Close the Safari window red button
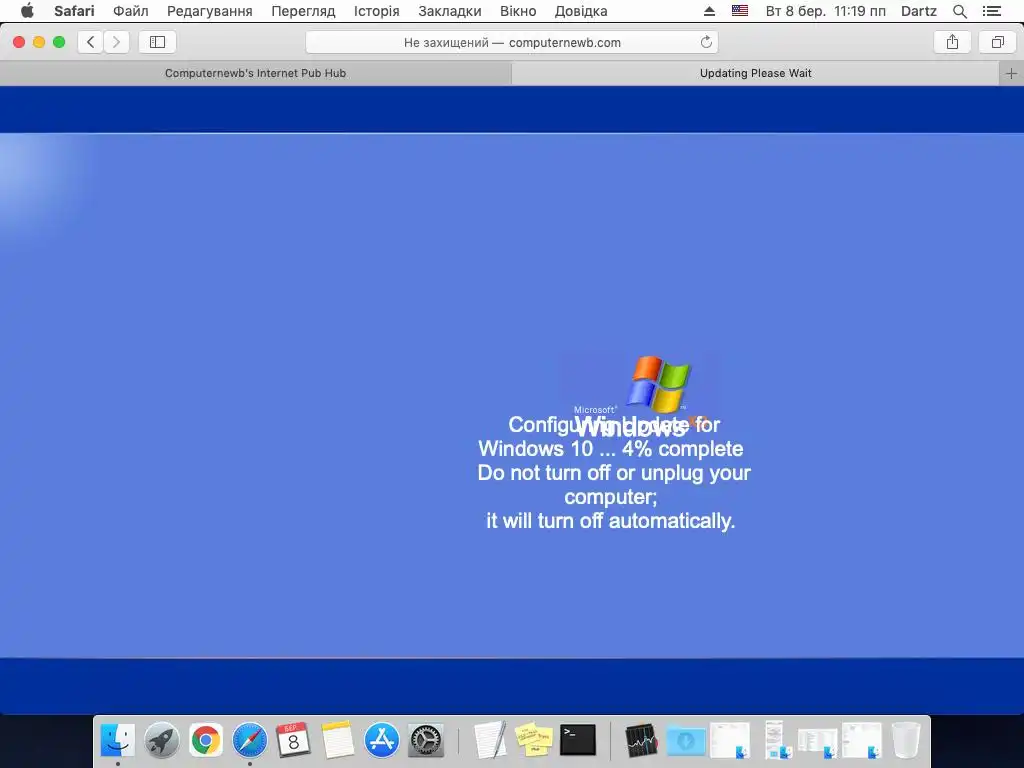 19,42
